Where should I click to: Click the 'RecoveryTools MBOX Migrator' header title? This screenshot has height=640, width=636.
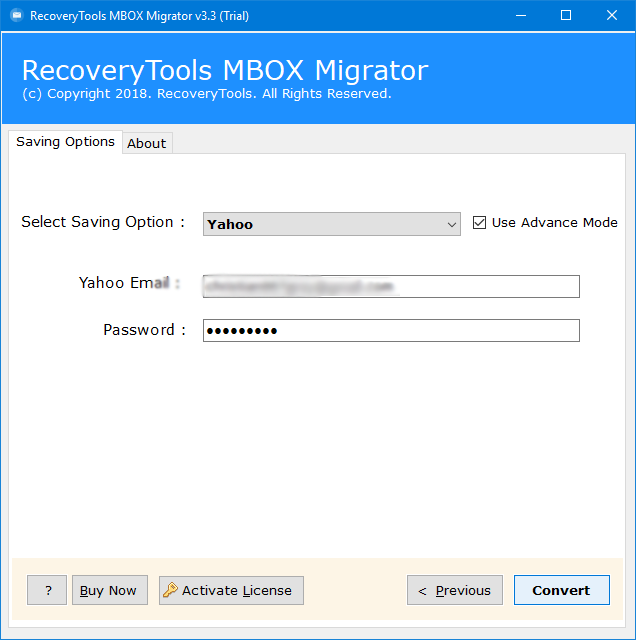coord(225,70)
